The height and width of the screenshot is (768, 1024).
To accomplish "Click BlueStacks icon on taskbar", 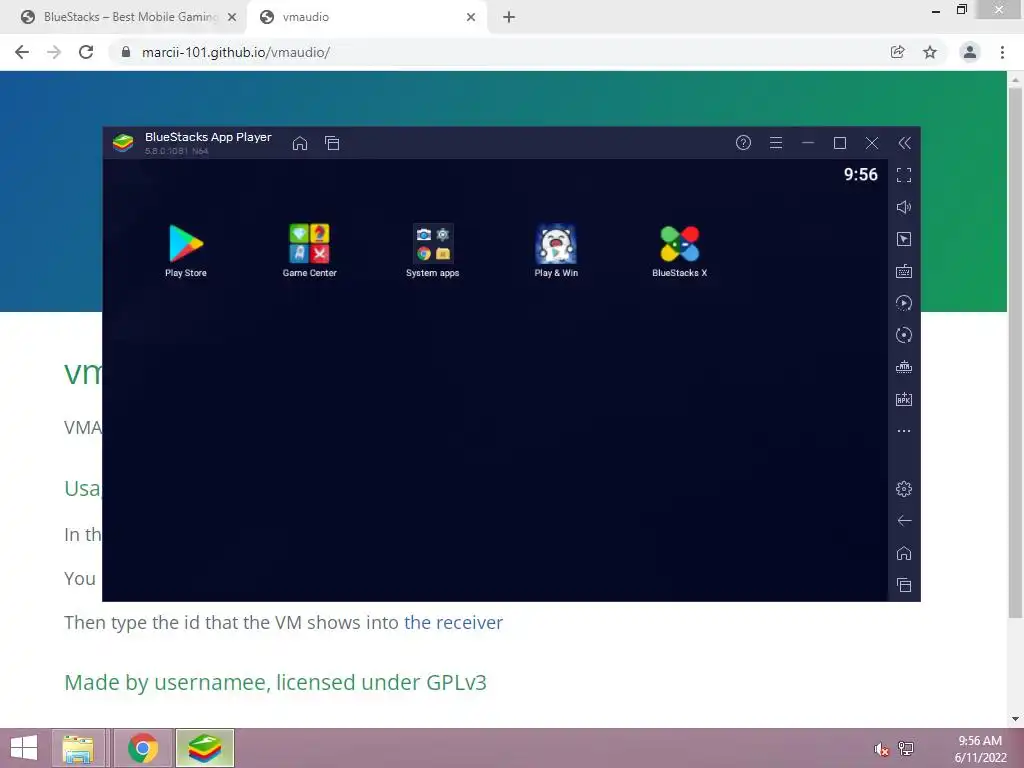I will (x=205, y=748).
